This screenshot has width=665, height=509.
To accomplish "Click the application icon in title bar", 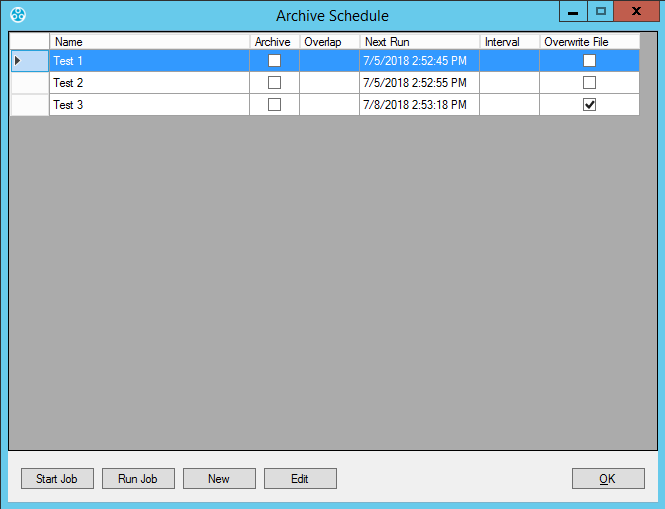I will (x=17, y=15).
